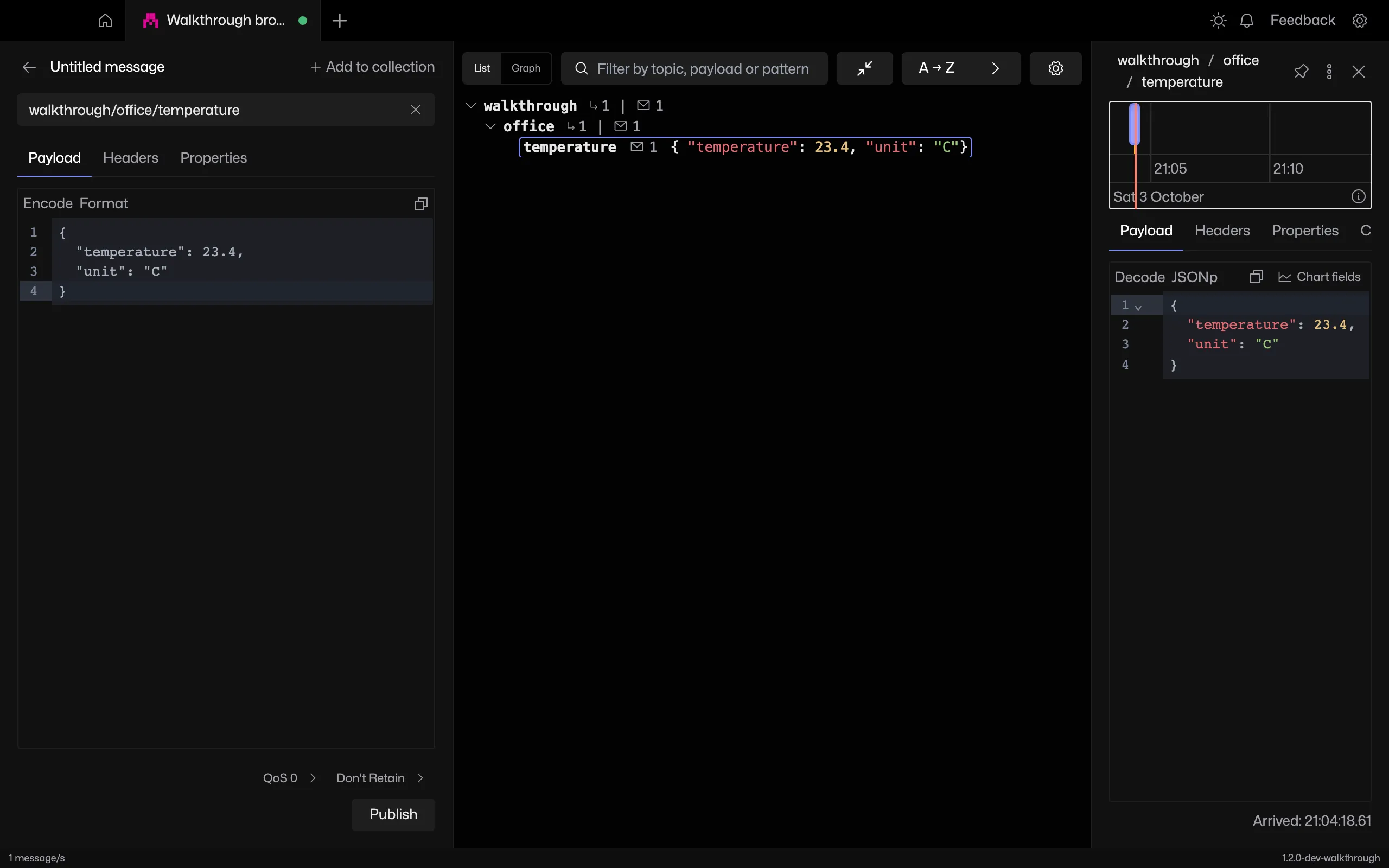This screenshot has width=1389, height=868.
Task: Go back from Untitled message
Action: click(29, 67)
